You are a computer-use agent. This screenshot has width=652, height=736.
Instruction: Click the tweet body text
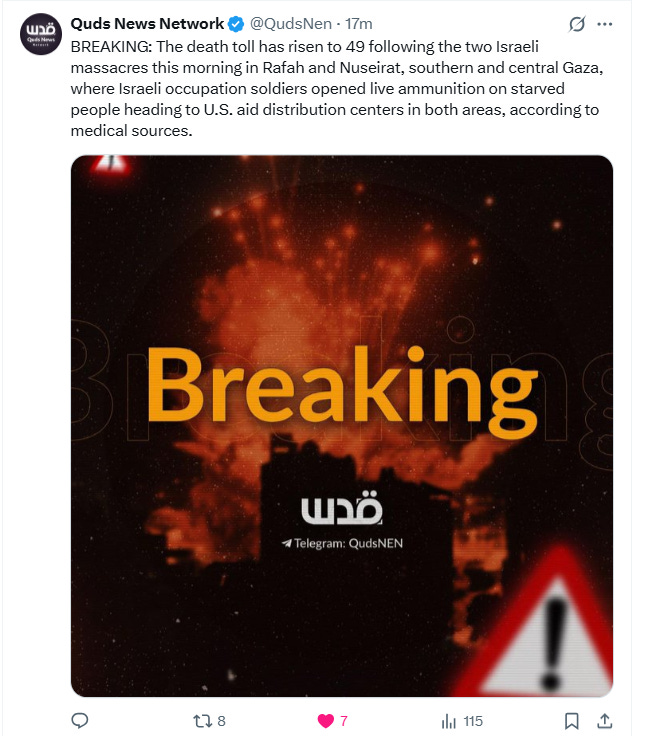(336, 89)
